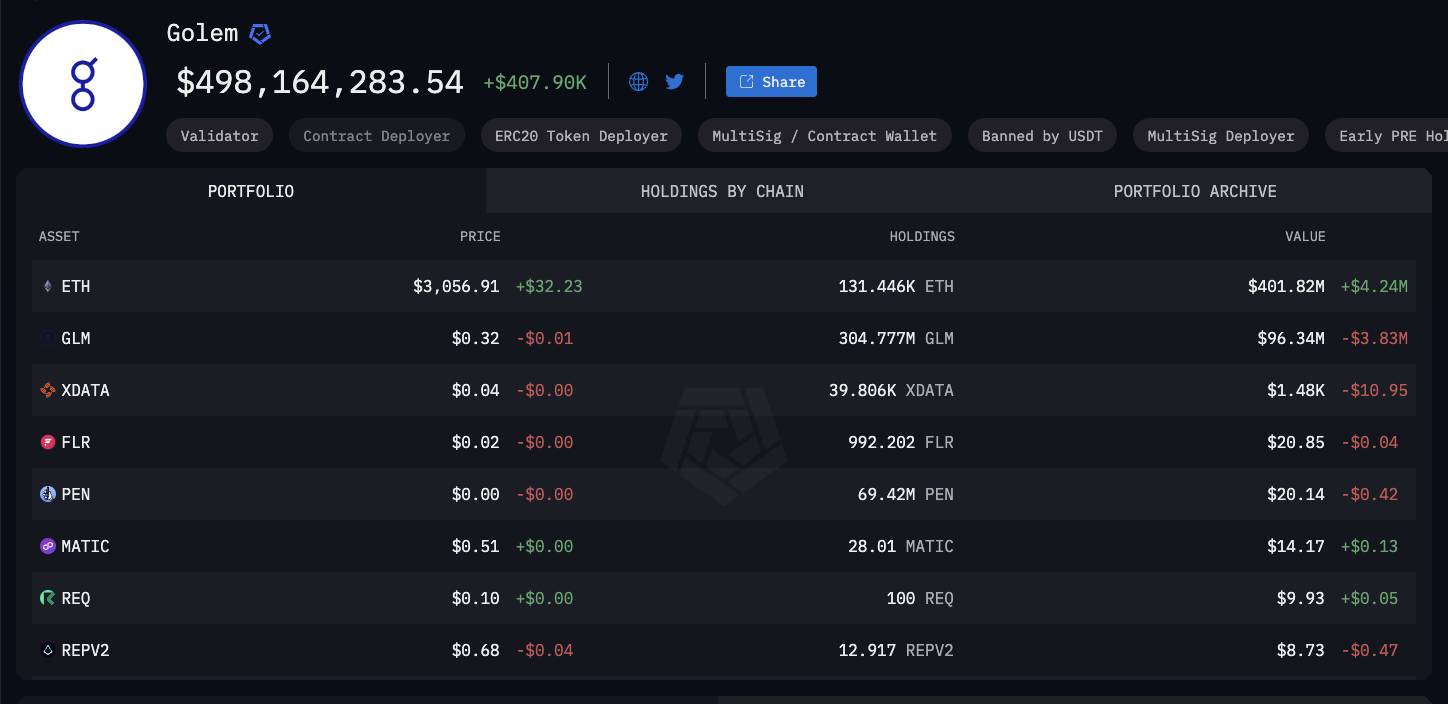Screen dimensions: 1448x704
Task: Select the Early PRE holder tag
Action: click(1386, 136)
